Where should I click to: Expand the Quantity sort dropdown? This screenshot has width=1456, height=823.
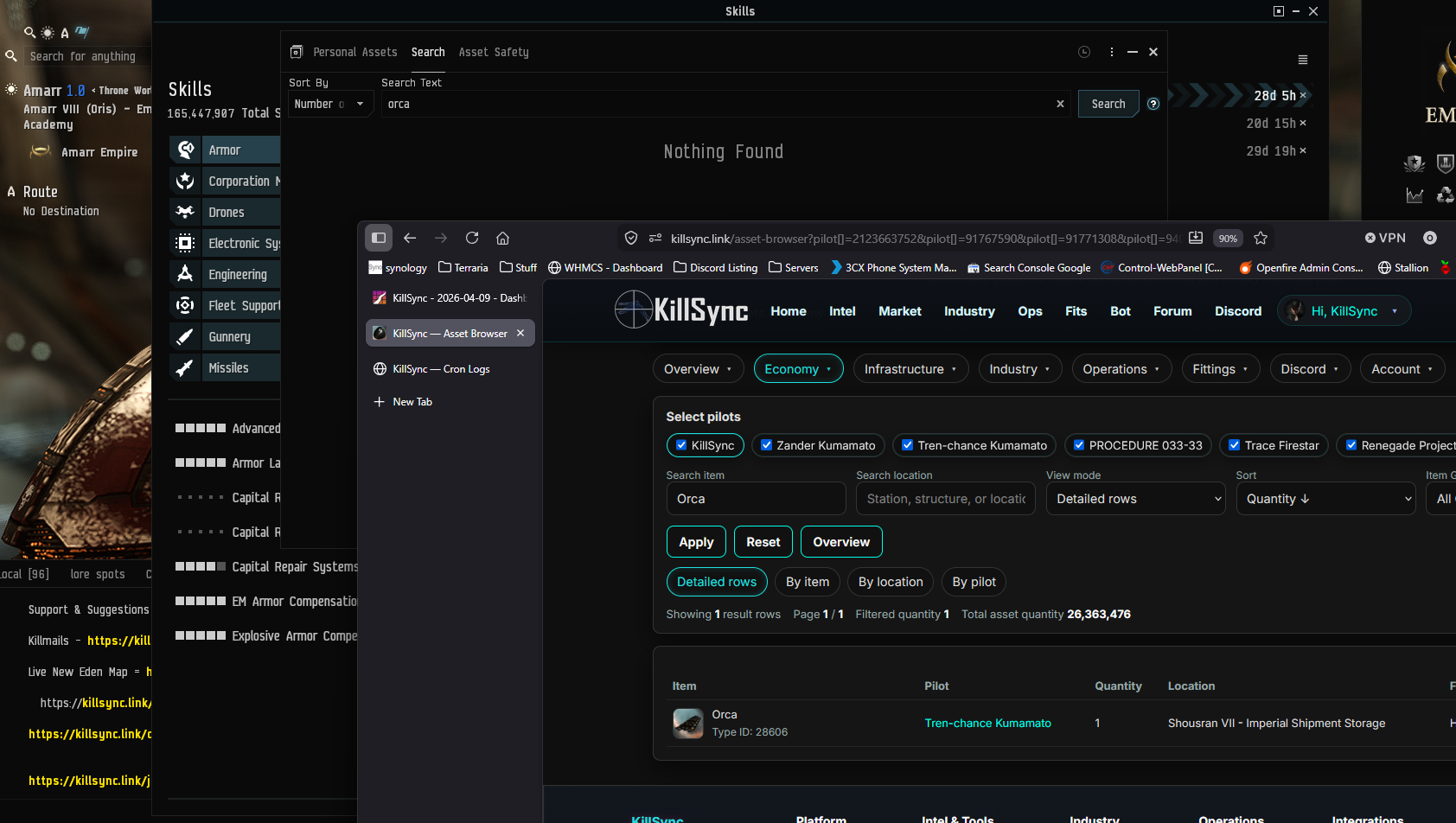[x=1325, y=499]
